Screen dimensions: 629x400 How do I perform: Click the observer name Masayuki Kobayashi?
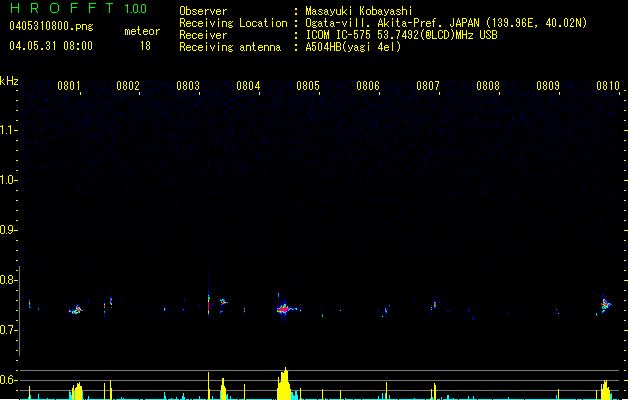[359, 11]
